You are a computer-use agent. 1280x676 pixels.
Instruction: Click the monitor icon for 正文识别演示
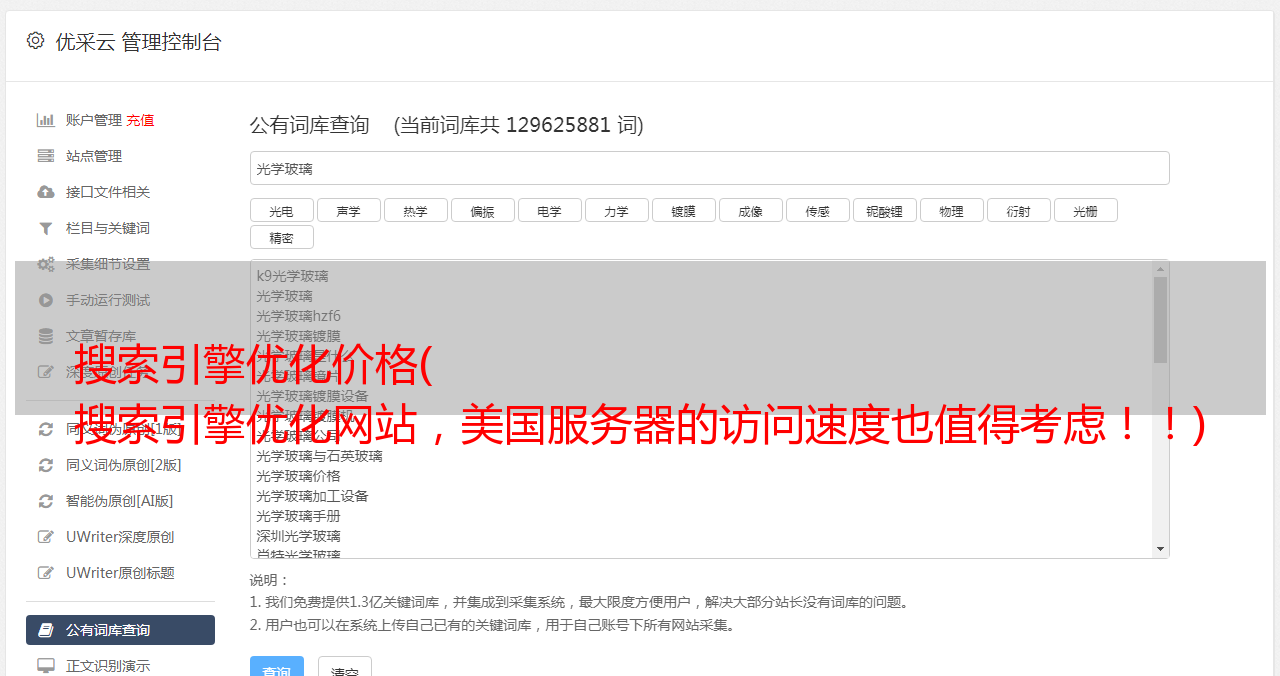[x=46, y=666]
